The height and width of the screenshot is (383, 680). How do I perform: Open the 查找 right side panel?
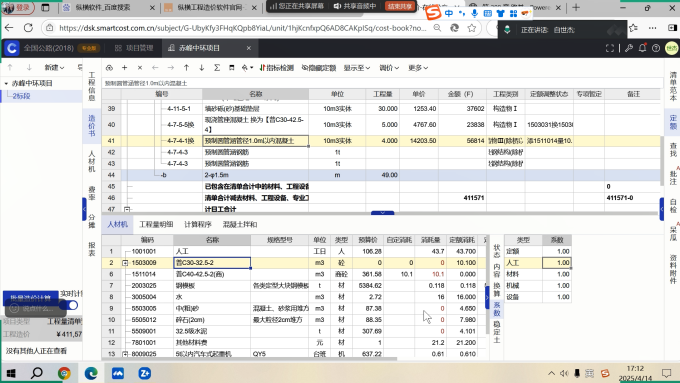pos(673,149)
